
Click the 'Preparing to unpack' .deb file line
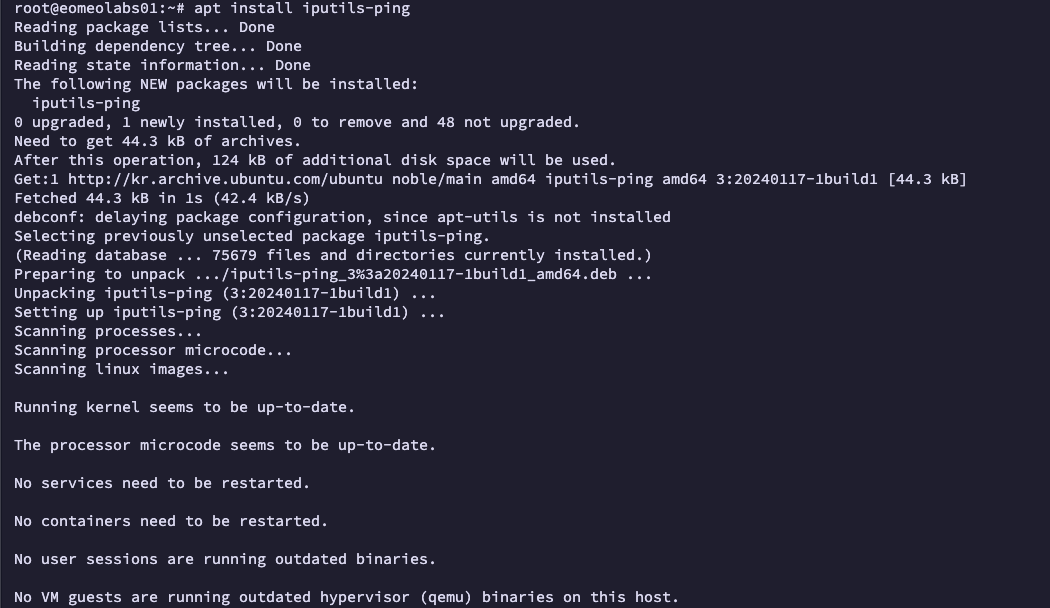333,275
